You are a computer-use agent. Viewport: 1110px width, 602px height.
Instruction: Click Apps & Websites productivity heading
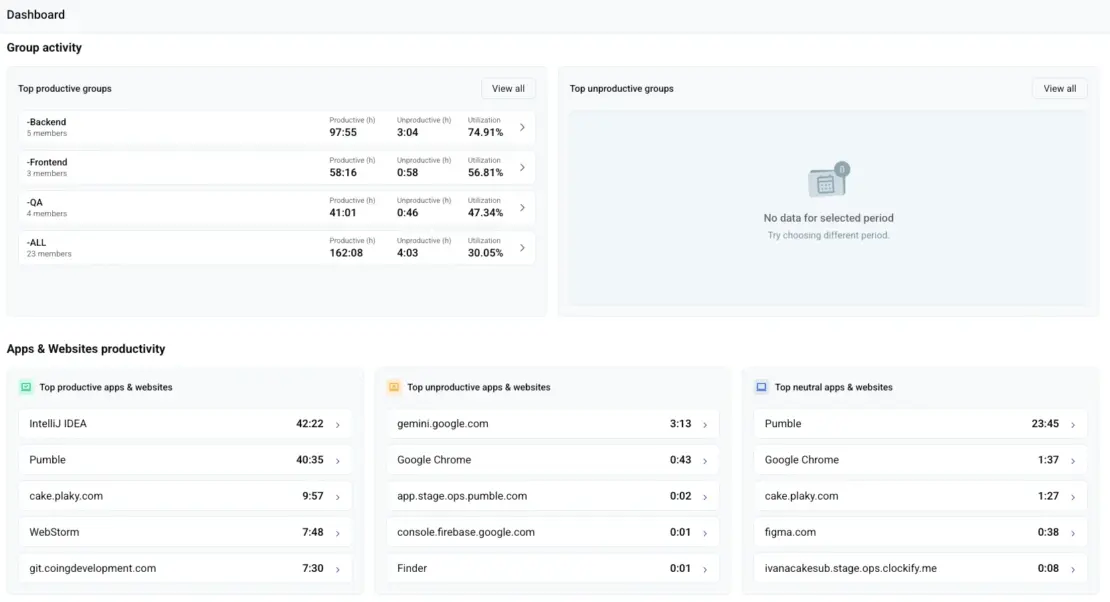86,349
